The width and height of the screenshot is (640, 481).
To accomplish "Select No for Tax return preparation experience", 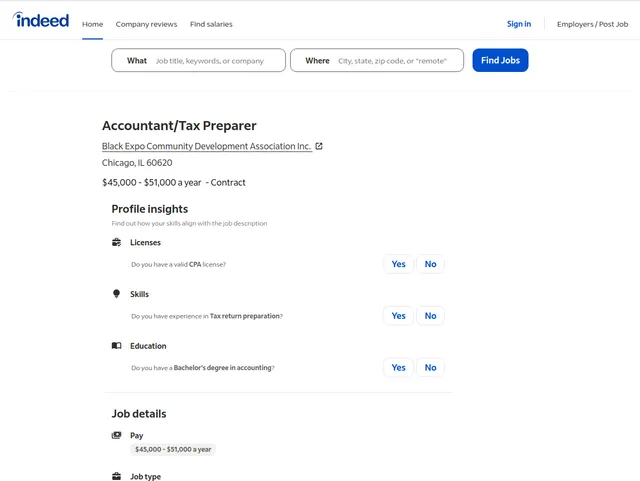I will (430, 316).
